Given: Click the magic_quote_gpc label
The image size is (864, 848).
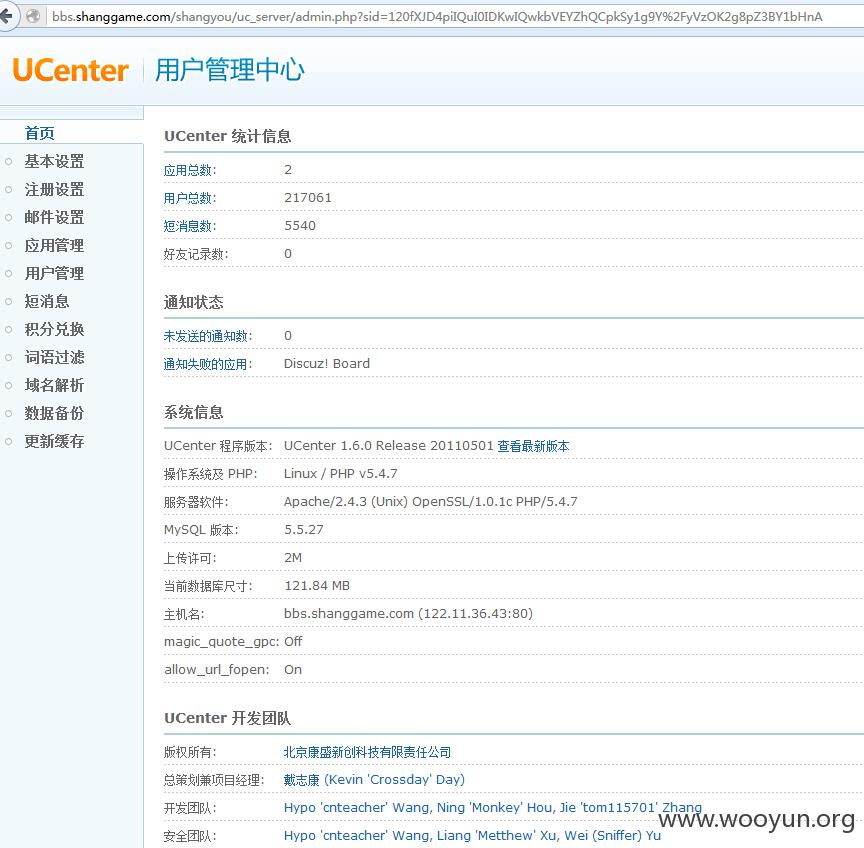Looking at the screenshot, I should coord(222,642).
